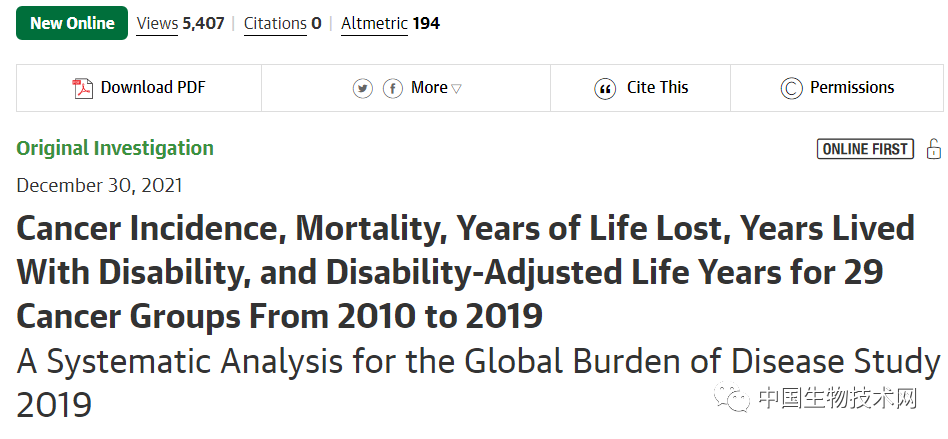
Task: Open the Citations count link
Action: (282, 24)
